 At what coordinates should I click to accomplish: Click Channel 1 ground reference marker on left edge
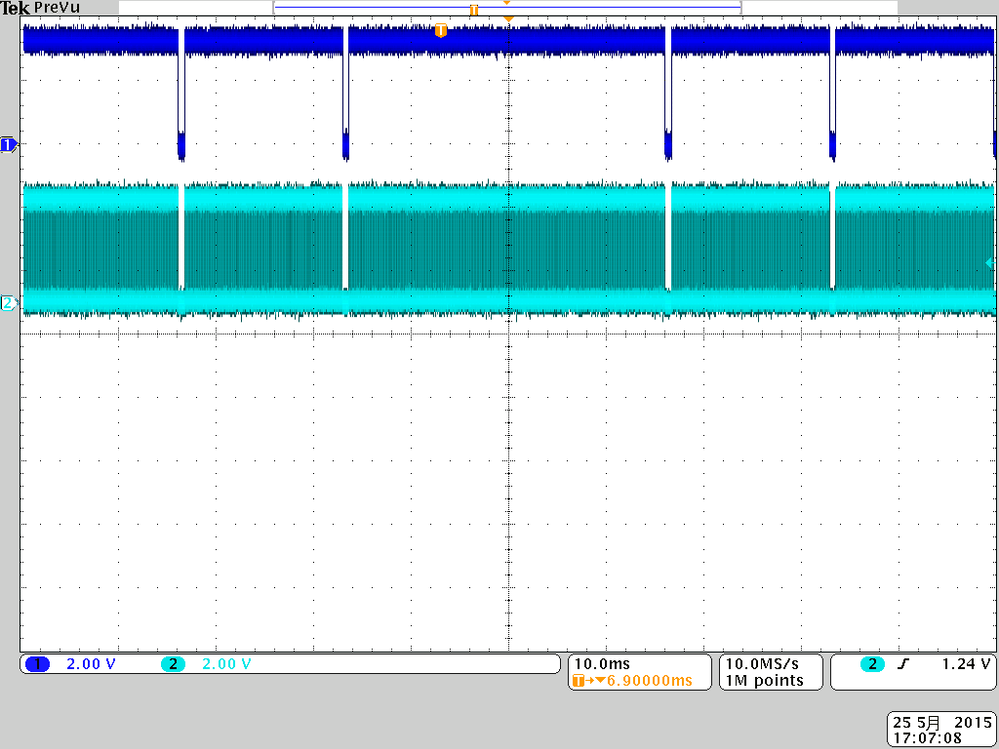click(x=7, y=145)
